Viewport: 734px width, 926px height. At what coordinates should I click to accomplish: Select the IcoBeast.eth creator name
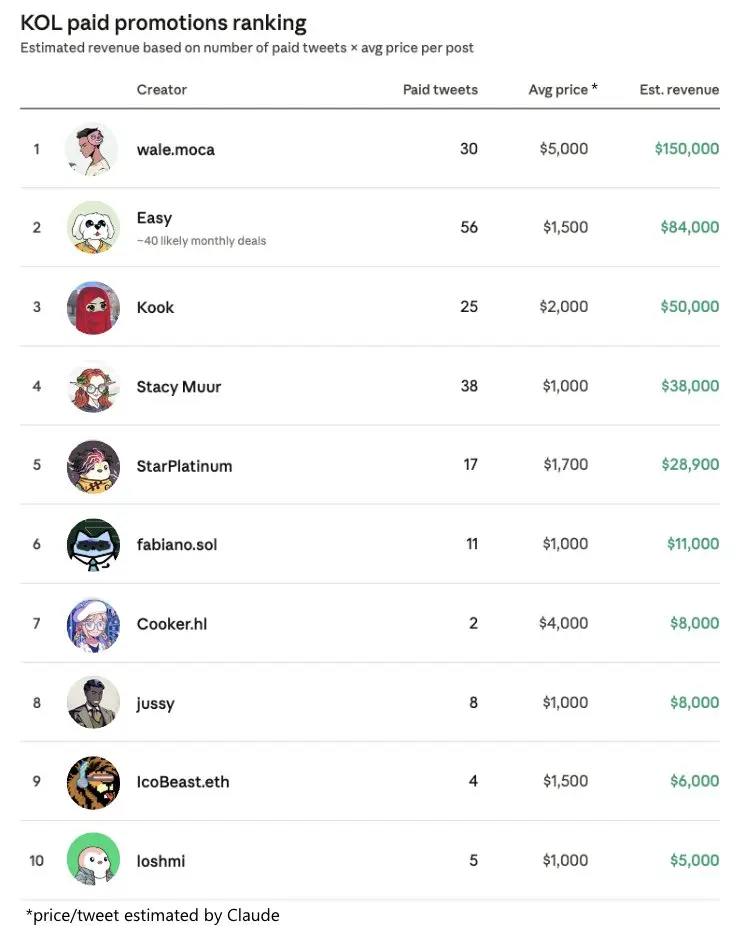pyautogui.click(x=182, y=782)
